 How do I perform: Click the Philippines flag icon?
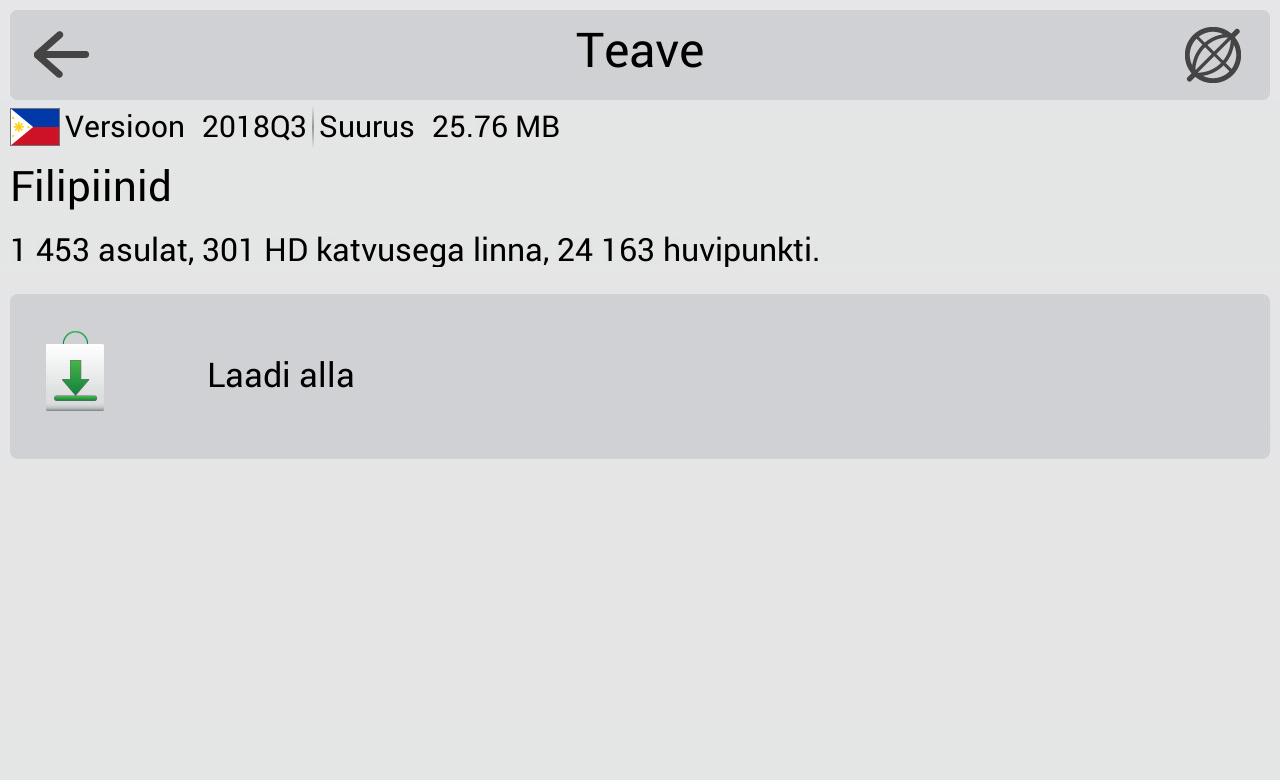pyautogui.click(x=34, y=126)
